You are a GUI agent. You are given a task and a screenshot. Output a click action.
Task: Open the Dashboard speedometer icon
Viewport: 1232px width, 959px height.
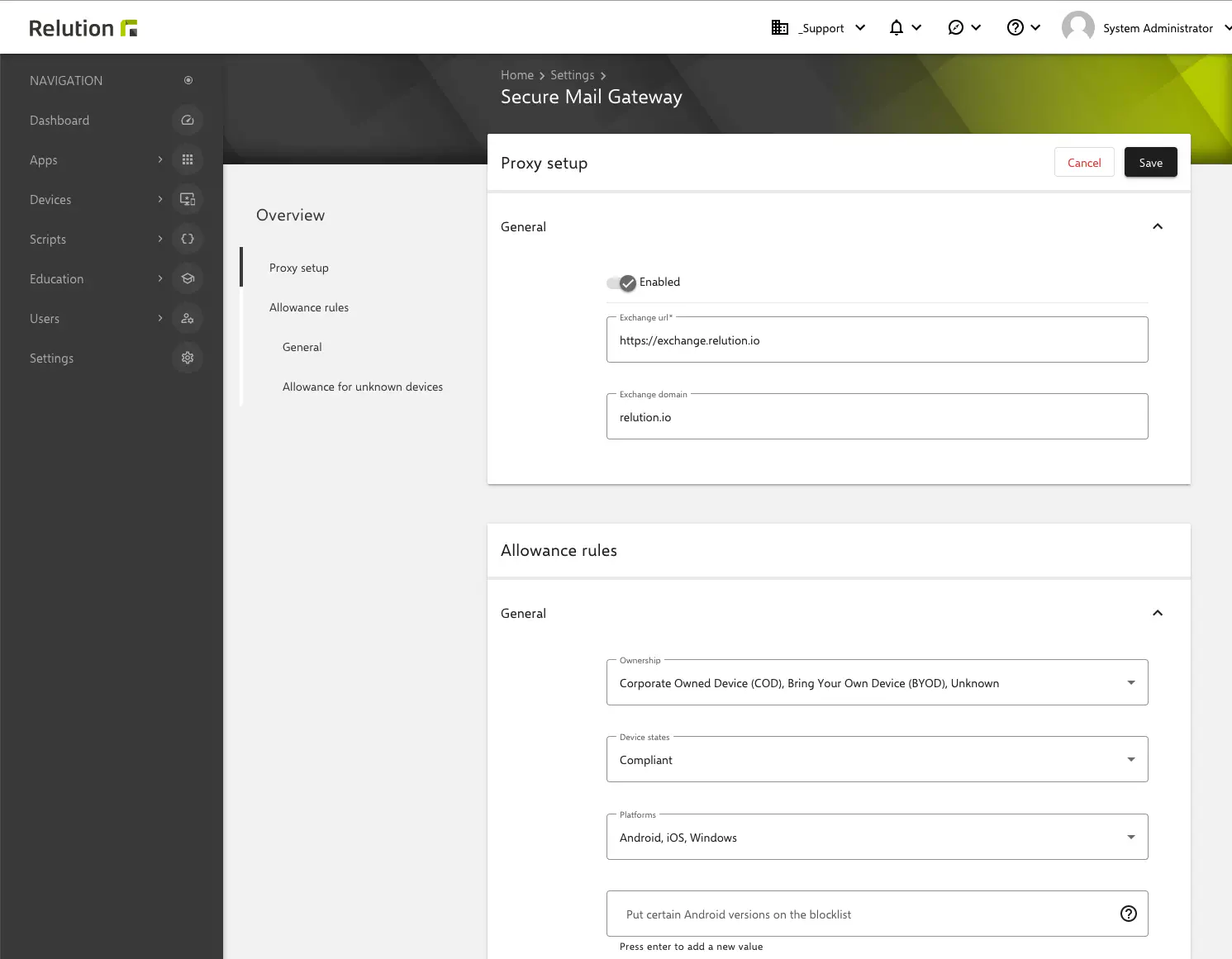(188, 120)
